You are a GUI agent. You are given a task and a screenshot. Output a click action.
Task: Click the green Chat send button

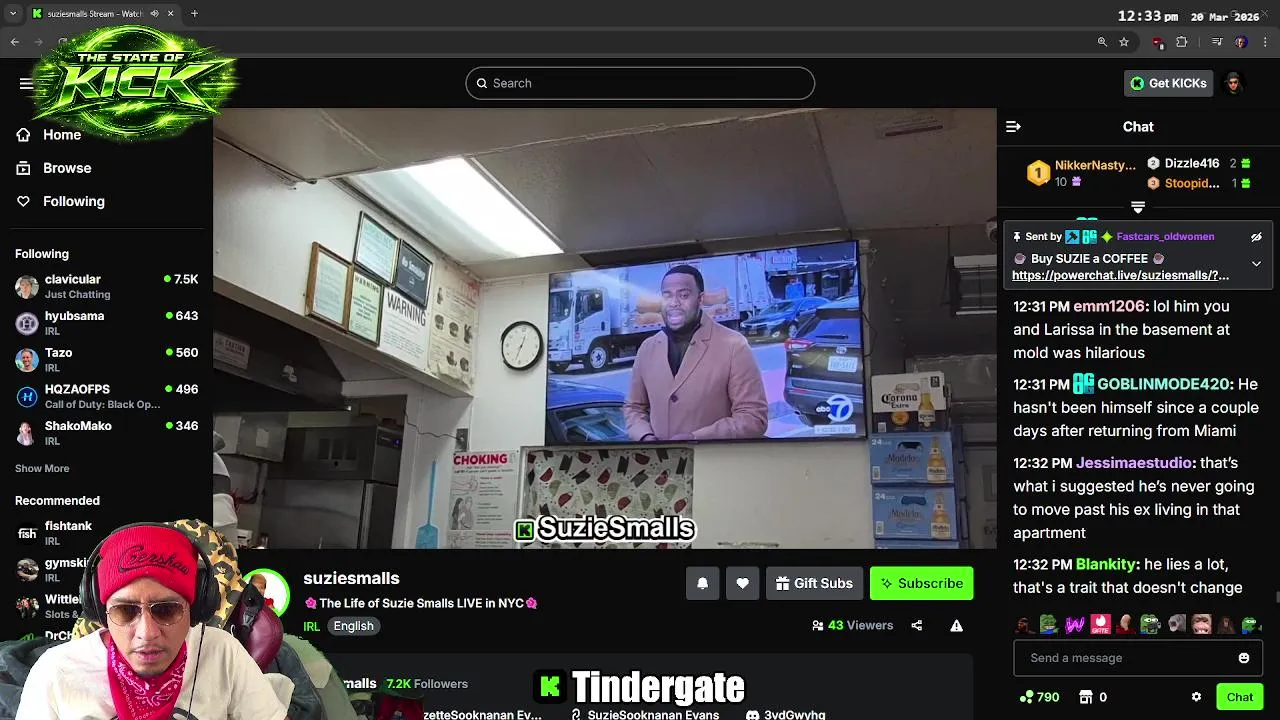coord(1240,697)
